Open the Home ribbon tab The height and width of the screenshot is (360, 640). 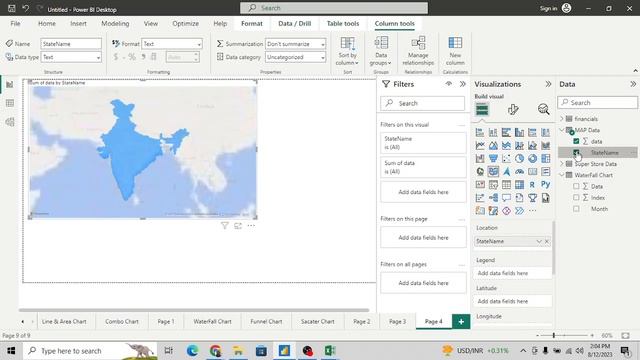pyautogui.click(x=47, y=24)
